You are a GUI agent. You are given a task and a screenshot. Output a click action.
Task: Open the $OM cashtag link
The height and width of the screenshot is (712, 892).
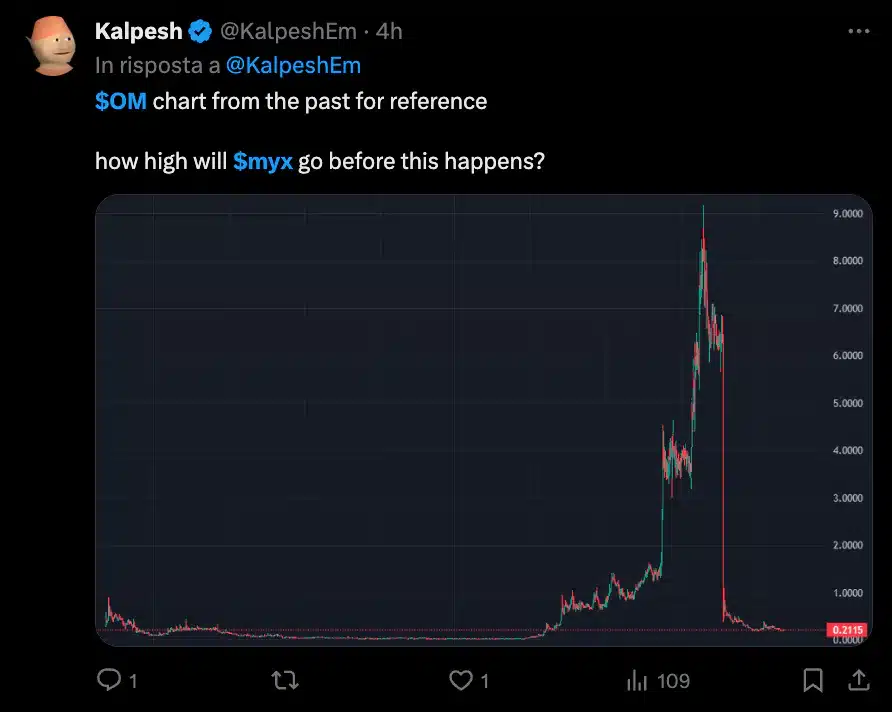pos(121,101)
